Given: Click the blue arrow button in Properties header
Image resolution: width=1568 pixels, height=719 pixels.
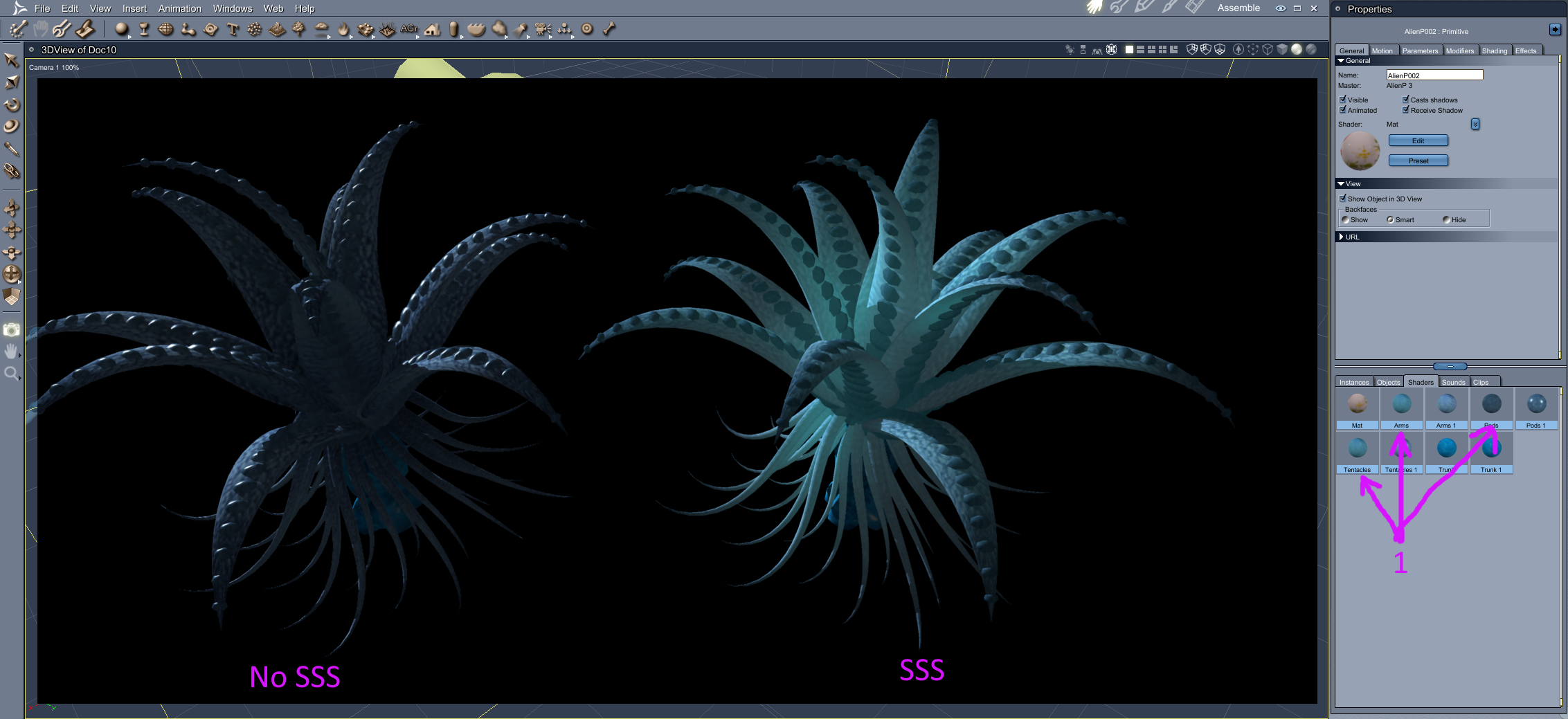Looking at the screenshot, I should coord(1555,30).
